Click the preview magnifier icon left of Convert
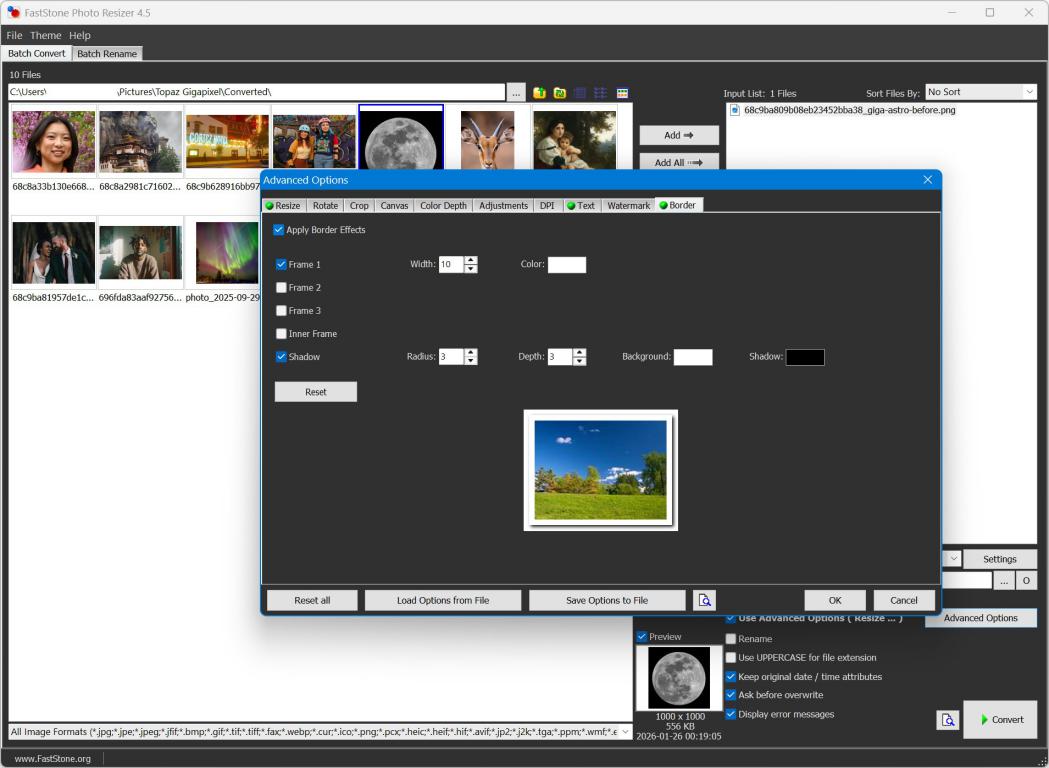1049x768 pixels. pyautogui.click(x=947, y=720)
